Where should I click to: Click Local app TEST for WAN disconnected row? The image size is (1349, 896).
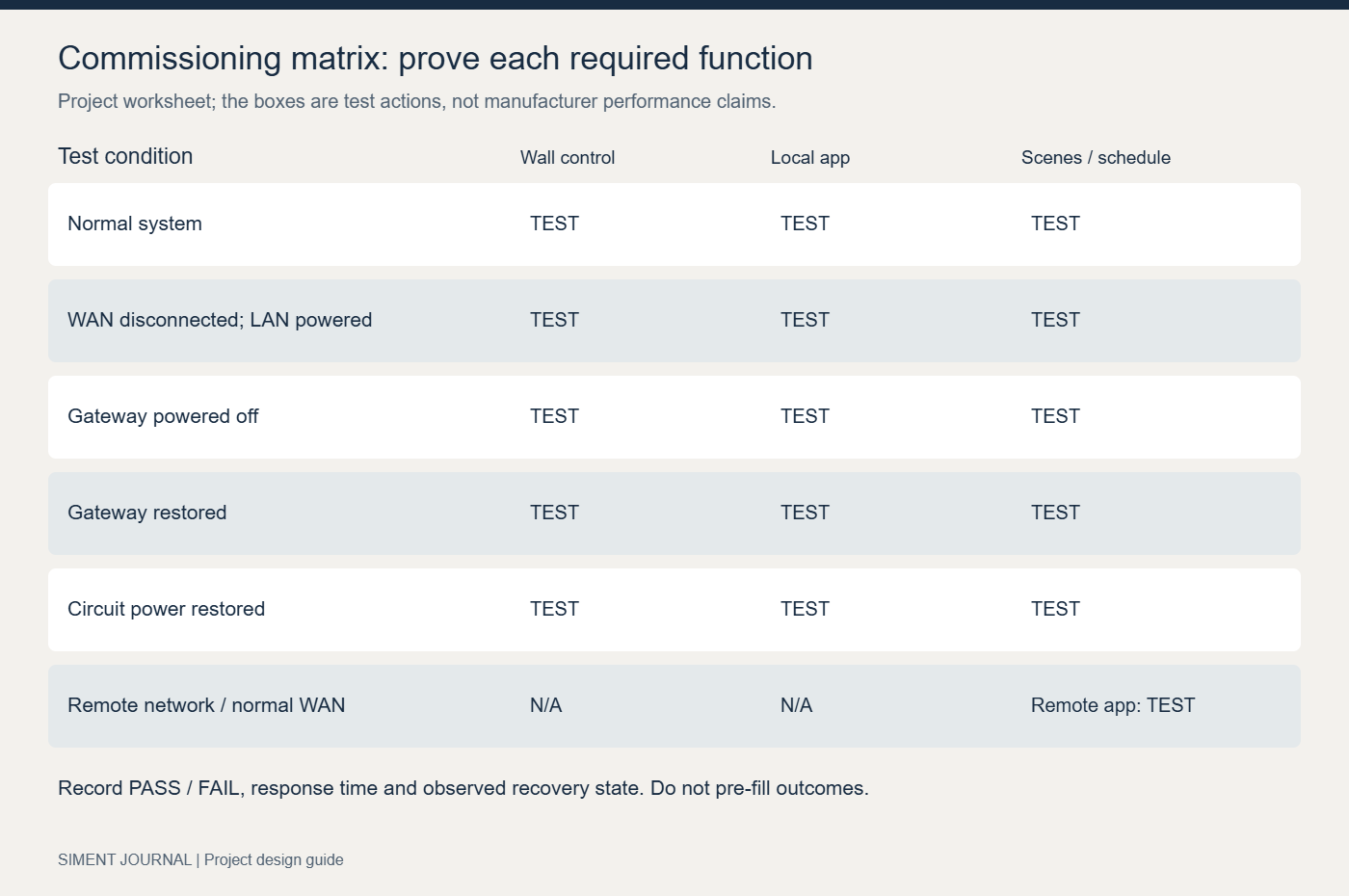point(805,320)
